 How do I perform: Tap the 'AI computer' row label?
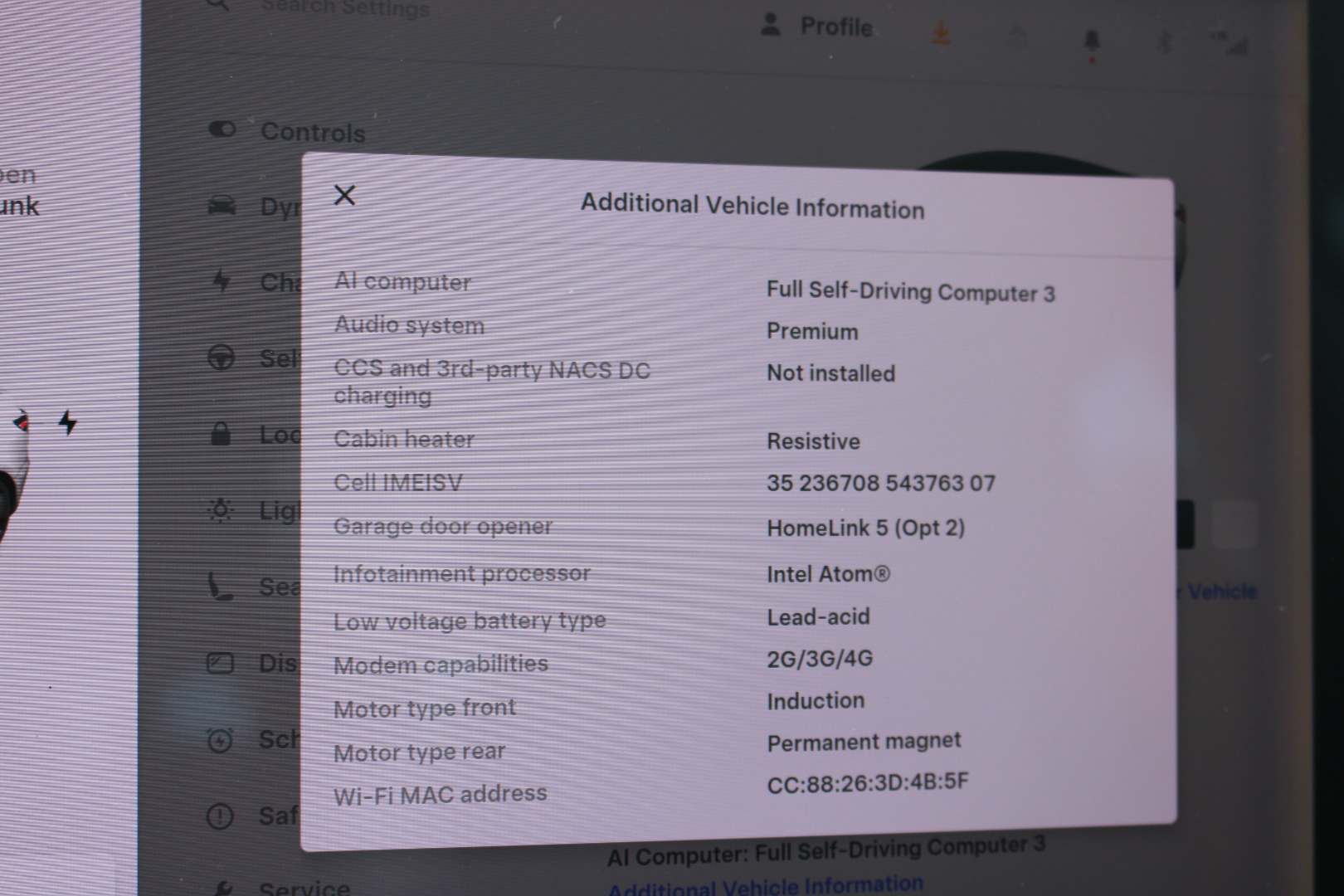(x=402, y=282)
